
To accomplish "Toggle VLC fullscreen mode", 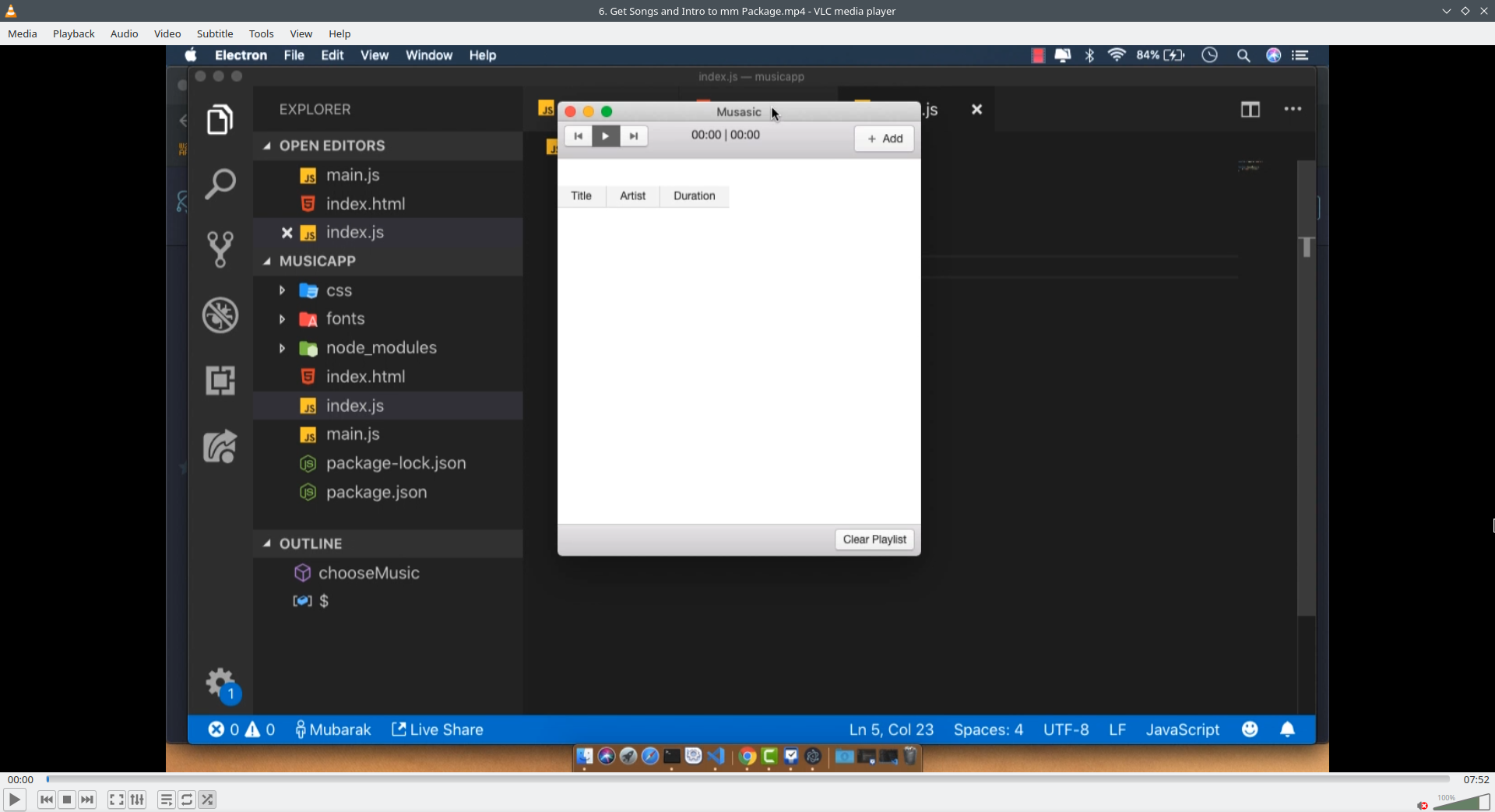I will [x=117, y=800].
